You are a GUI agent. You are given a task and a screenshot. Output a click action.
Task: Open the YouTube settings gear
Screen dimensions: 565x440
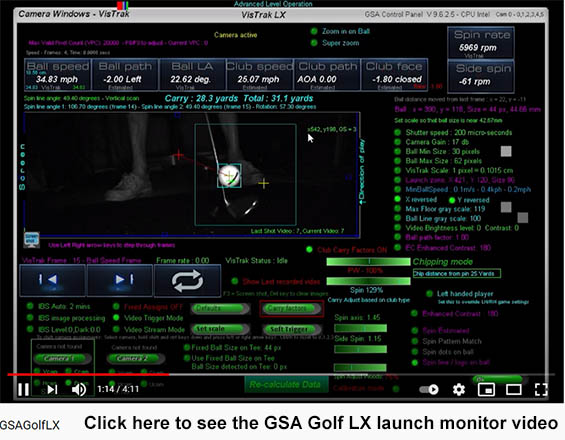click(x=459, y=390)
